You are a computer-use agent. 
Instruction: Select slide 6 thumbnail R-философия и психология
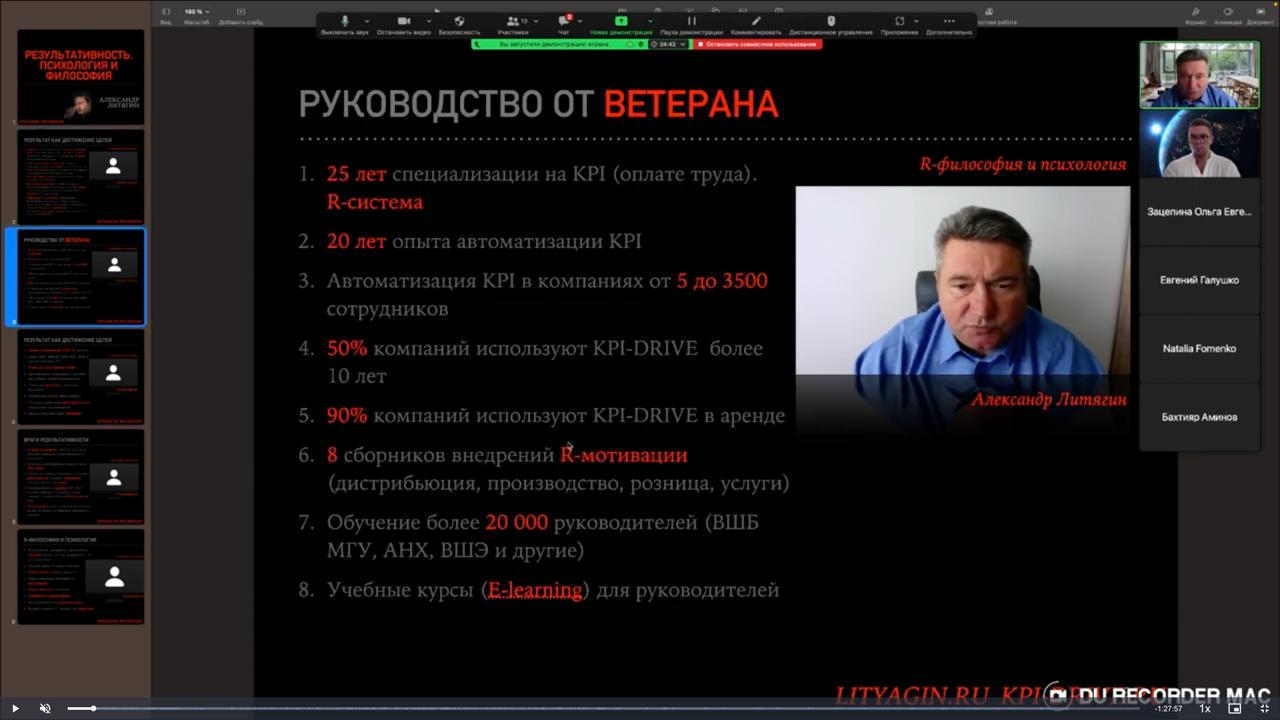tap(80, 577)
